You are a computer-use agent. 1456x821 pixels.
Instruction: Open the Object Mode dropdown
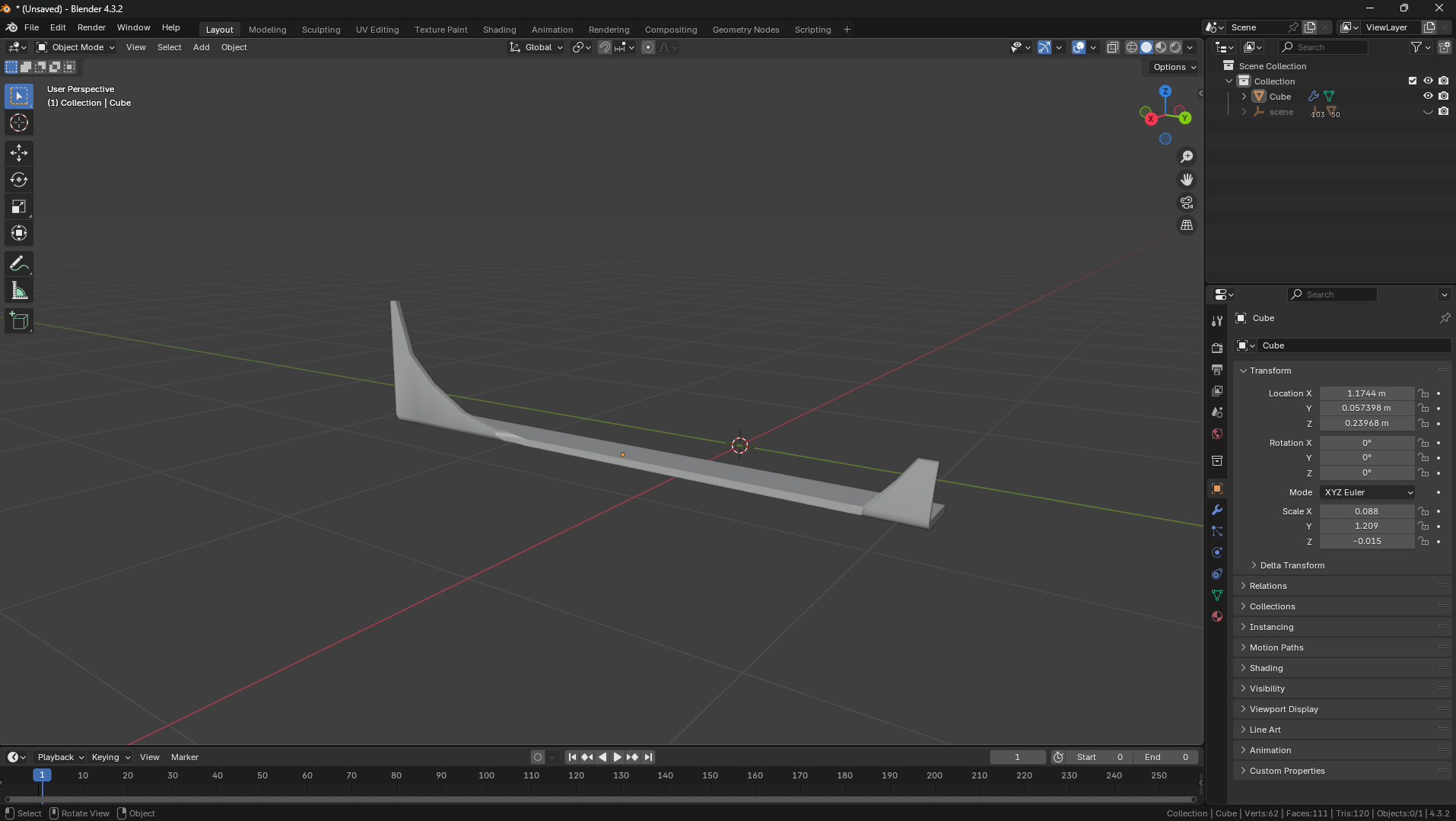pyautogui.click(x=76, y=47)
